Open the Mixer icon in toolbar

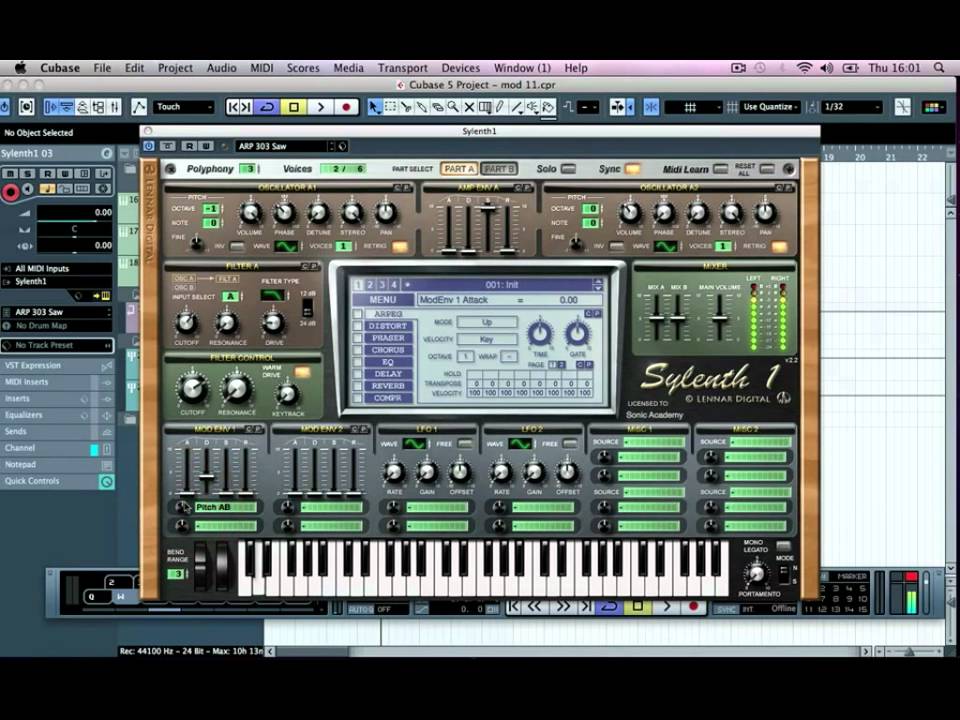(x=114, y=107)
